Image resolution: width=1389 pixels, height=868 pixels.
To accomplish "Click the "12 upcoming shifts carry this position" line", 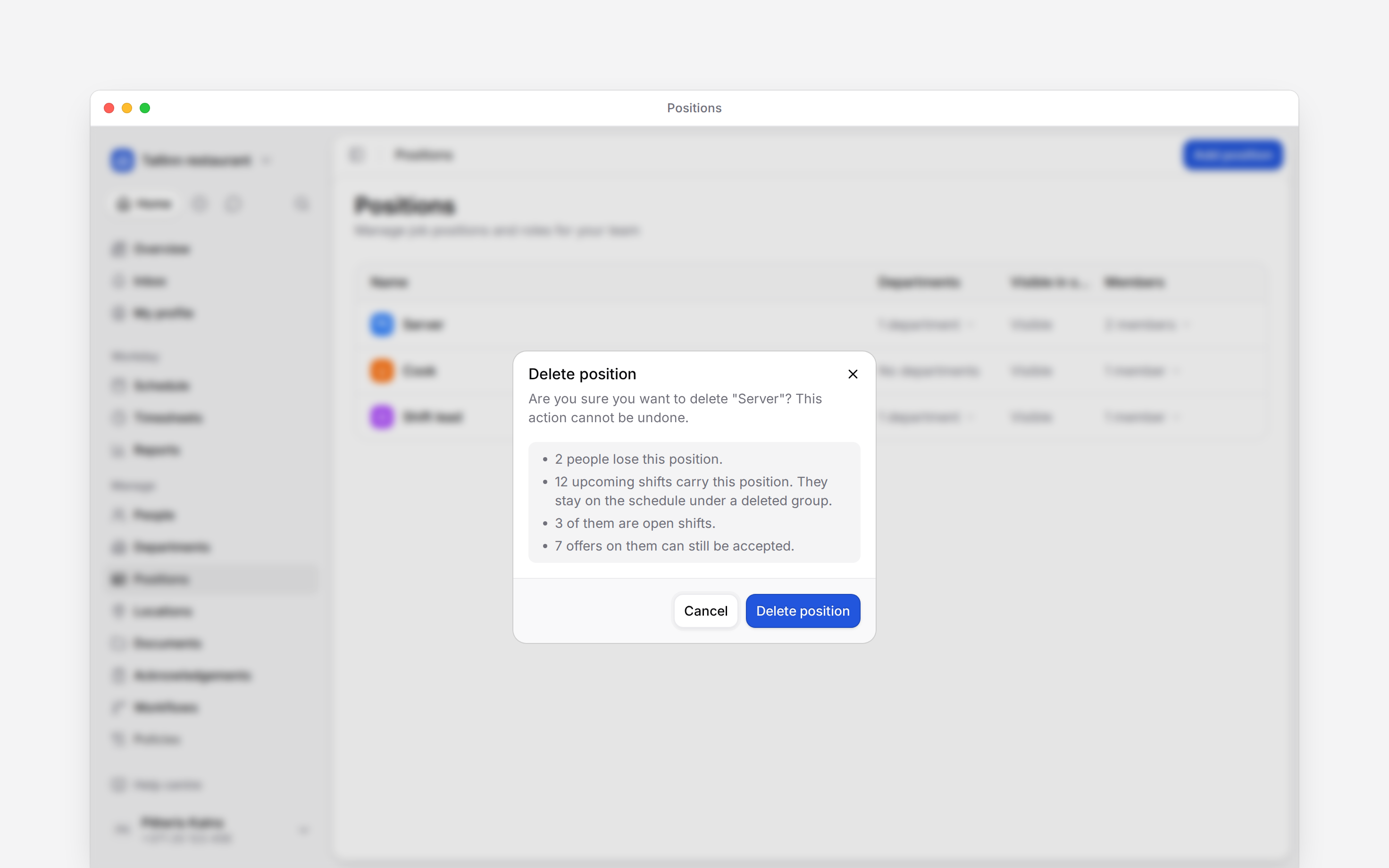I will point(693,492).
